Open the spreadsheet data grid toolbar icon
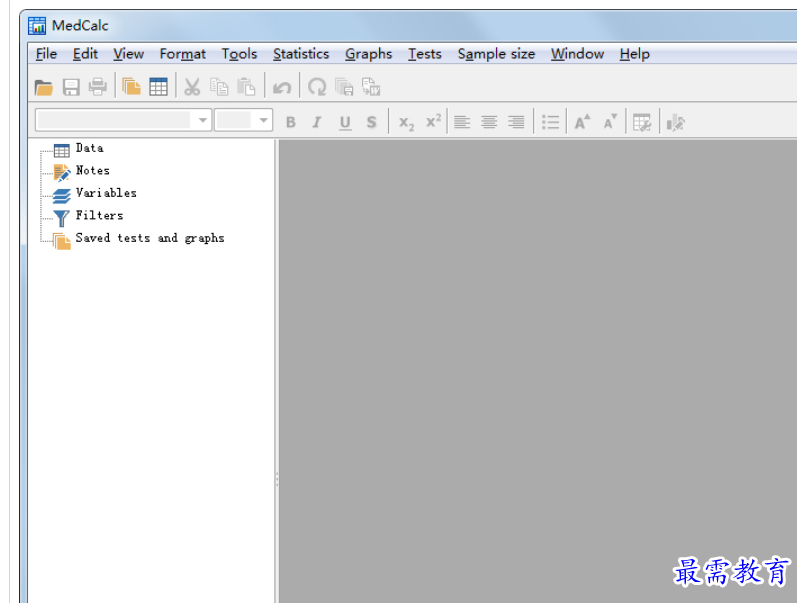This screenshot has height=603, width=797. pyautogui.click(x=158, y=87)
